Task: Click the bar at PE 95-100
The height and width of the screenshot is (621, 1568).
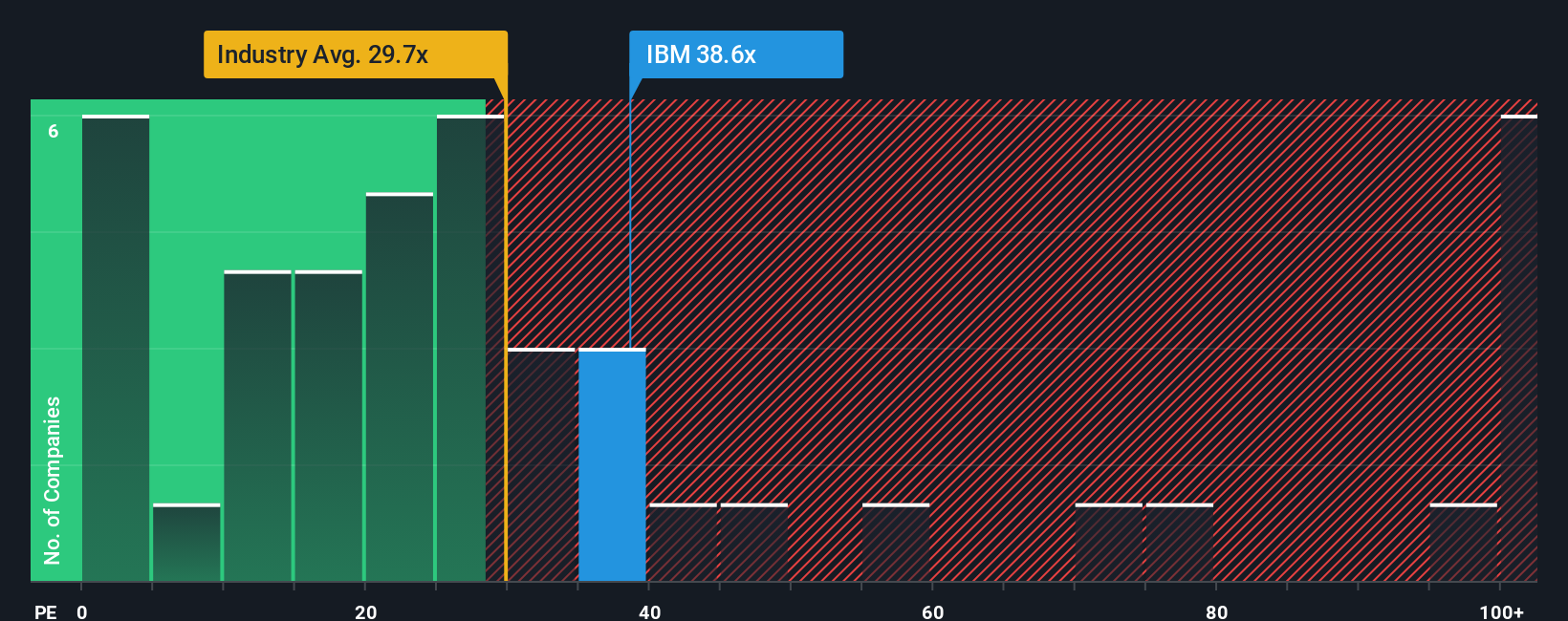Action: (1464, 543)
